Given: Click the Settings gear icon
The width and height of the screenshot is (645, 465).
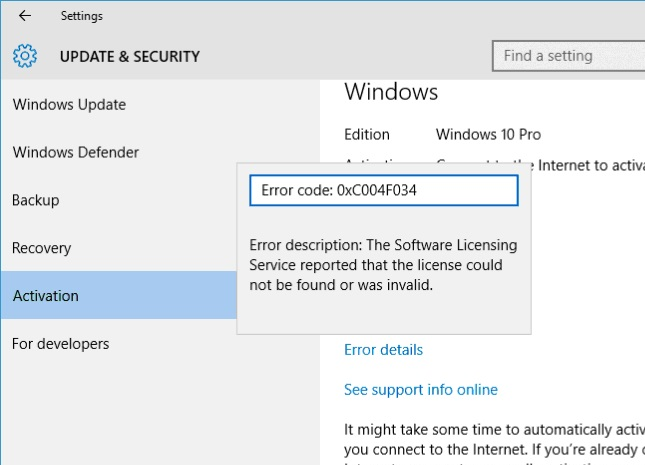Looking at the screenshot, I should pyautogui.click(x=25, y=56).
